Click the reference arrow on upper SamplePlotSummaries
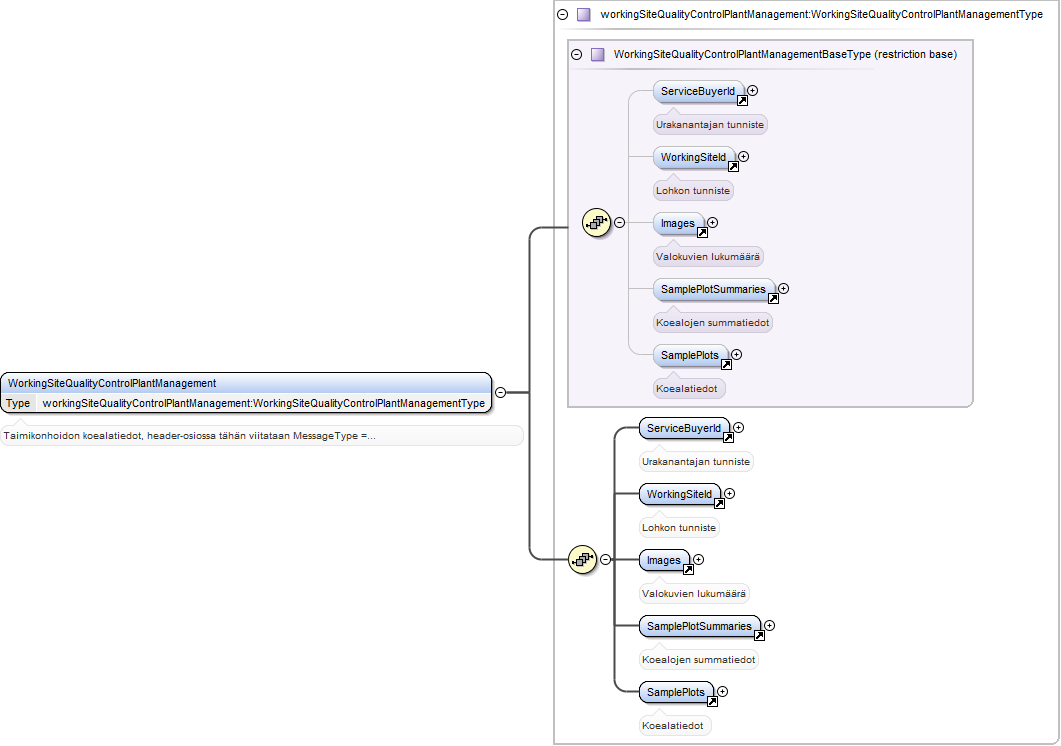Image resolution: width=1061 pixels, height=746 pixels. coord(773,299)
